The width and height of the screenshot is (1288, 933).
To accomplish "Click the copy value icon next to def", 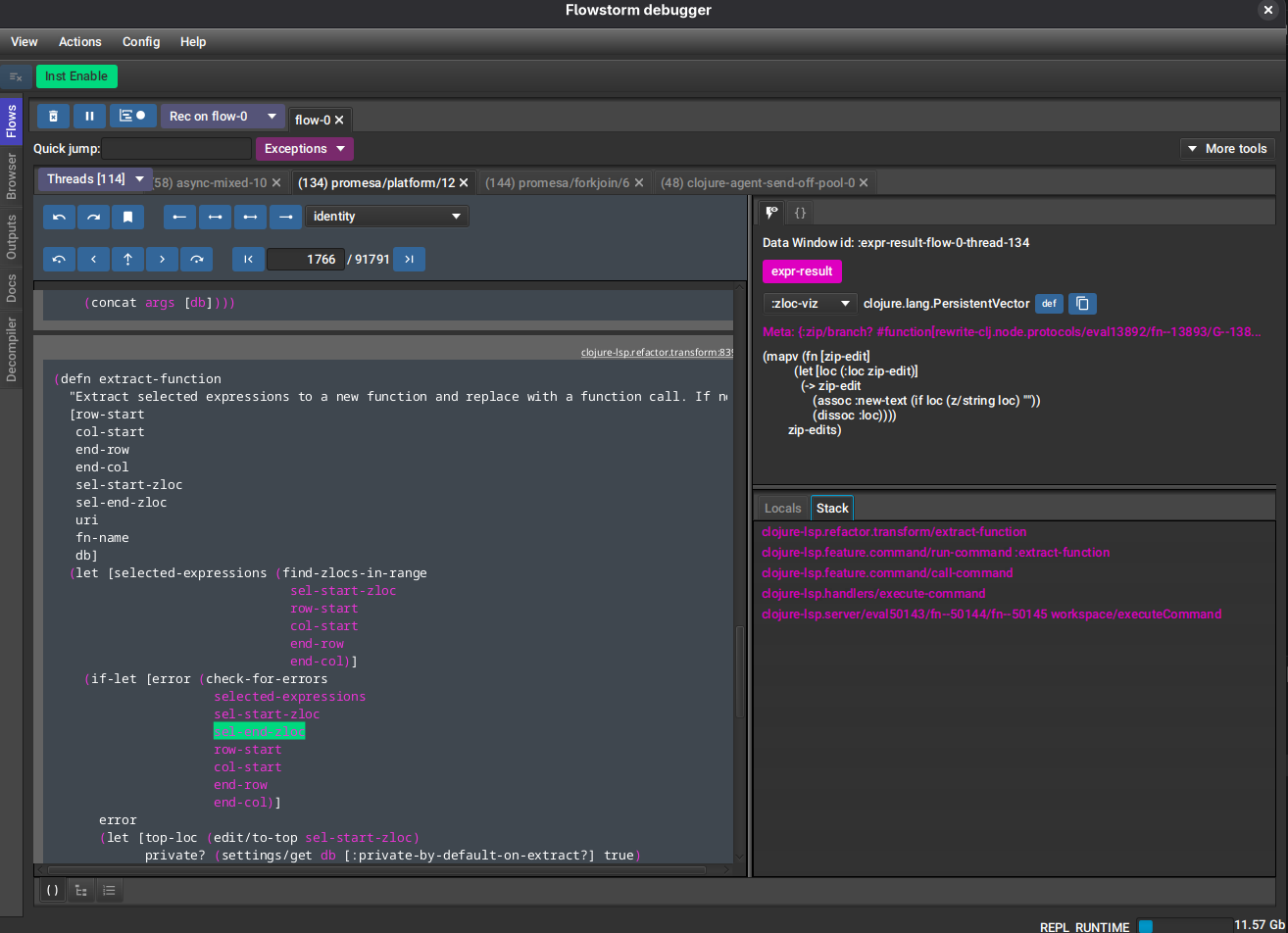I will 1082,304.
